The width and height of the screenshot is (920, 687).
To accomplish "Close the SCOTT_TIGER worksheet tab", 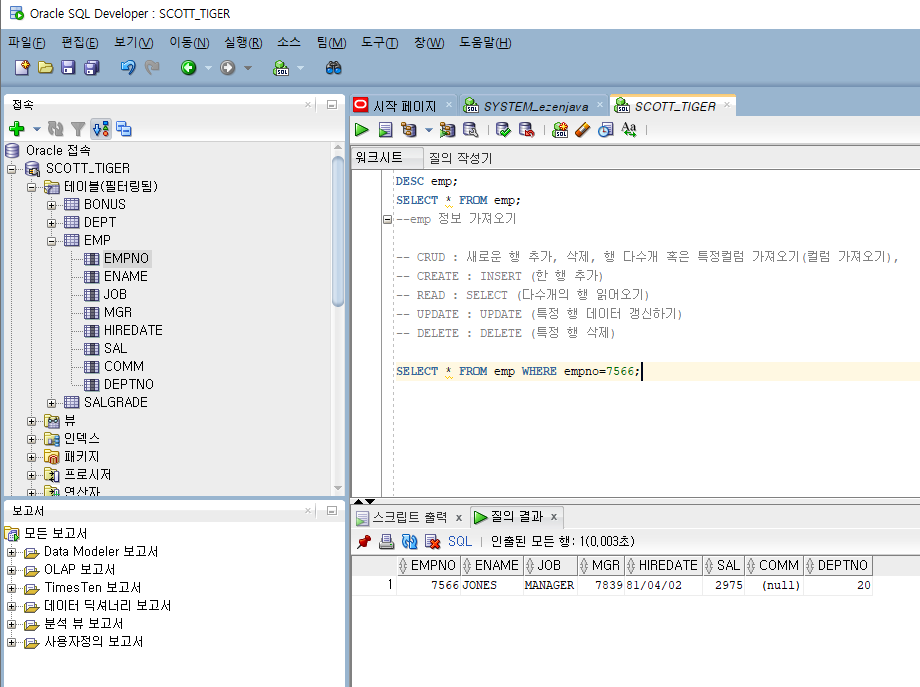I will (727, 105).
